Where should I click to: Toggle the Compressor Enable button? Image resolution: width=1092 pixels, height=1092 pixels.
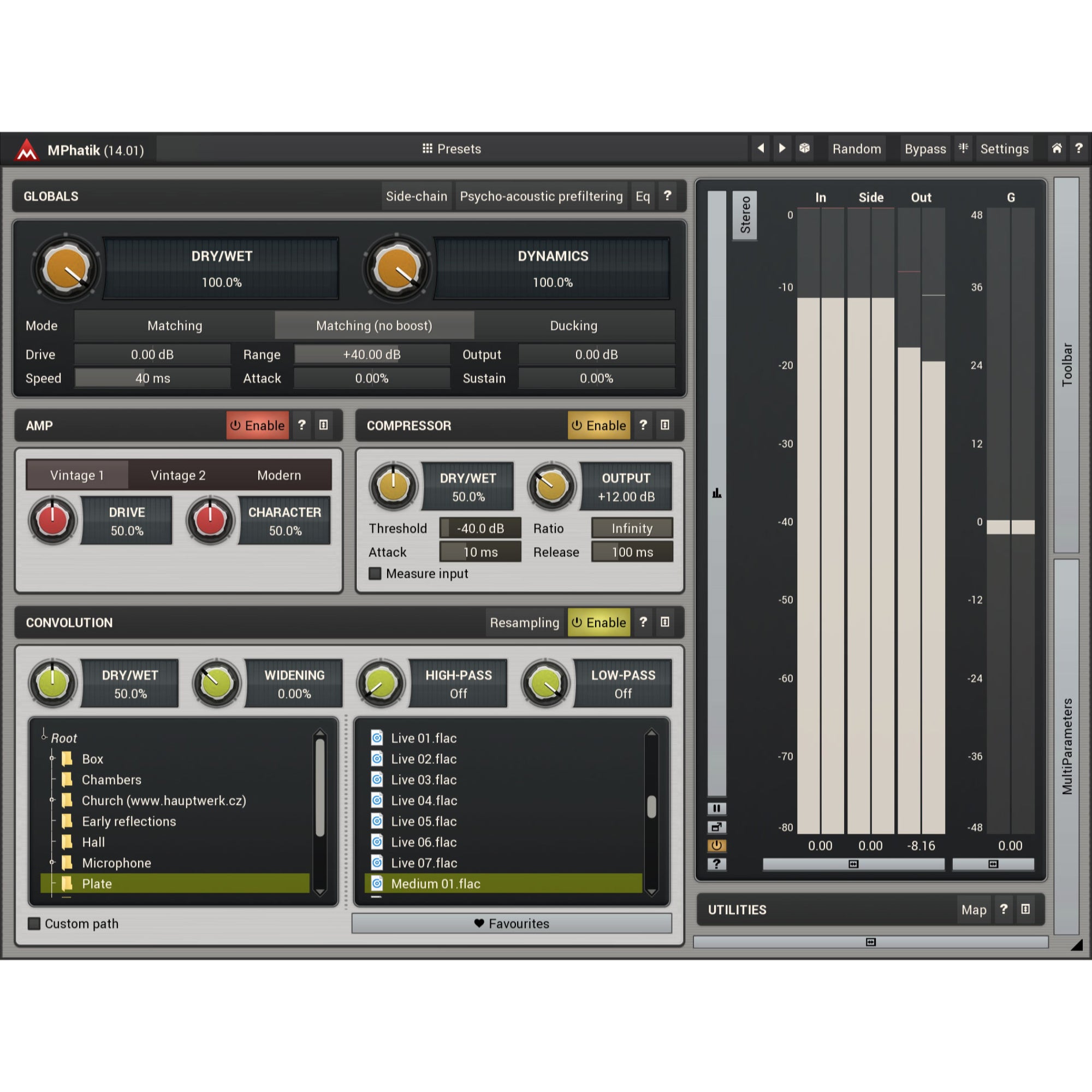click(599, 425)
